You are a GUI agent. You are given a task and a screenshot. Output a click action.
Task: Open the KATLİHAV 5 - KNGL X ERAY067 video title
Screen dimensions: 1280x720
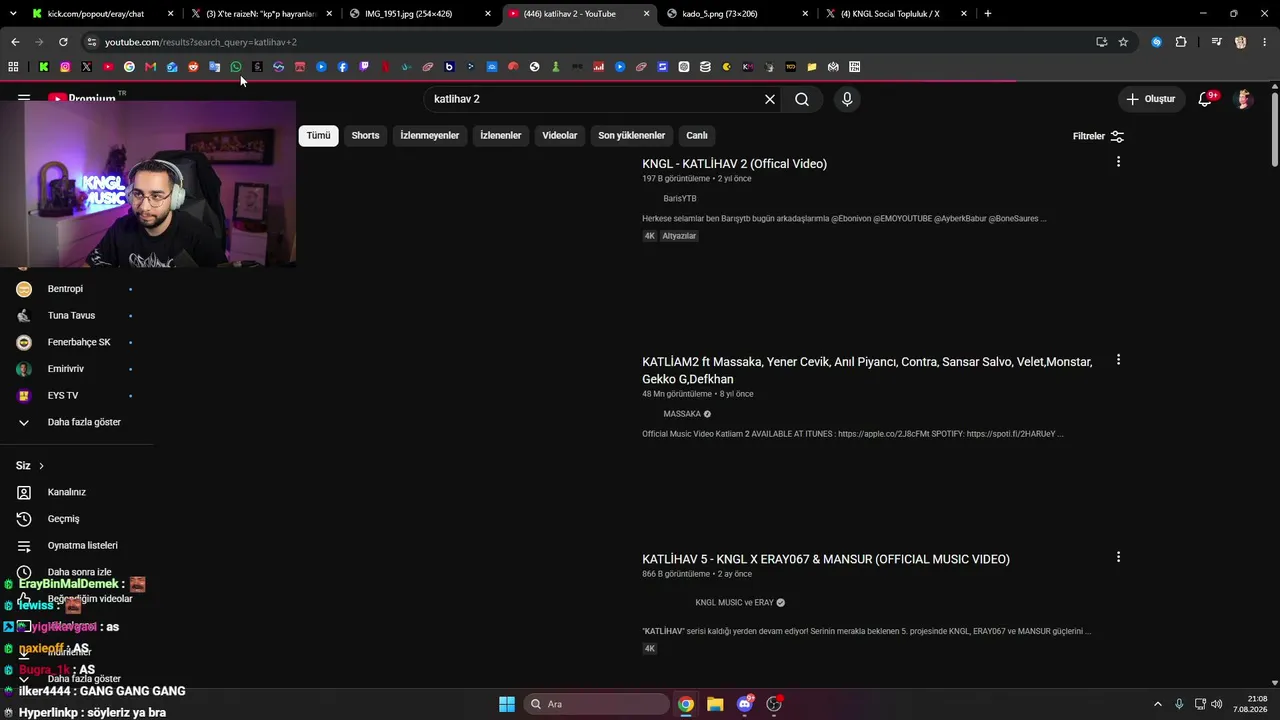pyautogui.click(x=826, y=559)
